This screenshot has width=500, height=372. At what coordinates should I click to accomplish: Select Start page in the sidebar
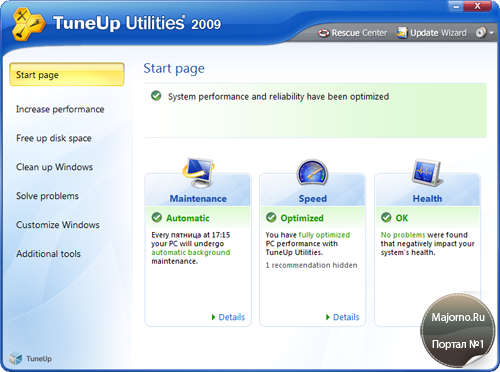pos(67,74)
